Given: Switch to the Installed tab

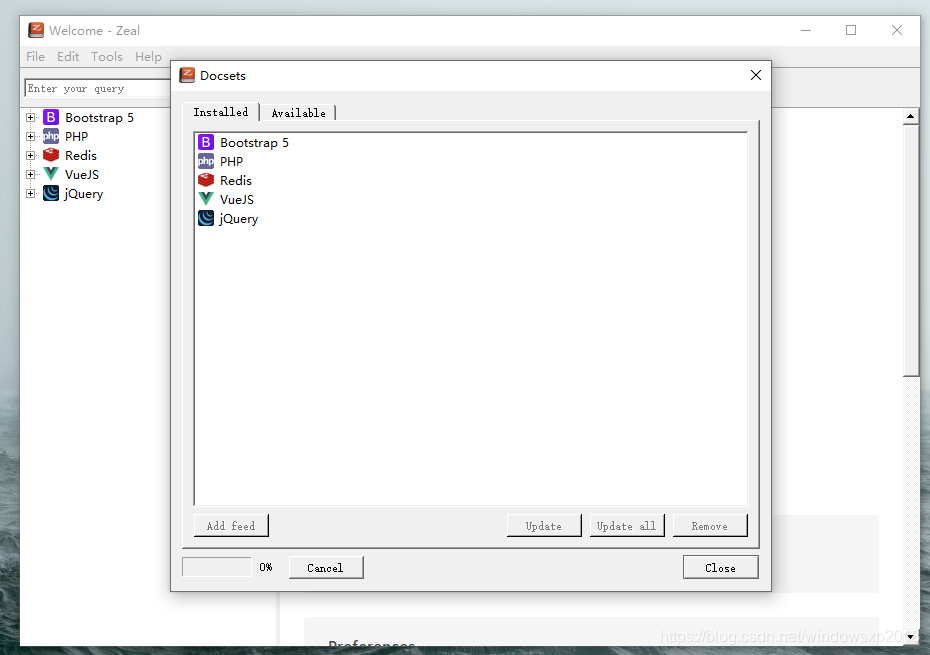Looking at the screenshot, I should (x=221, y=112).
